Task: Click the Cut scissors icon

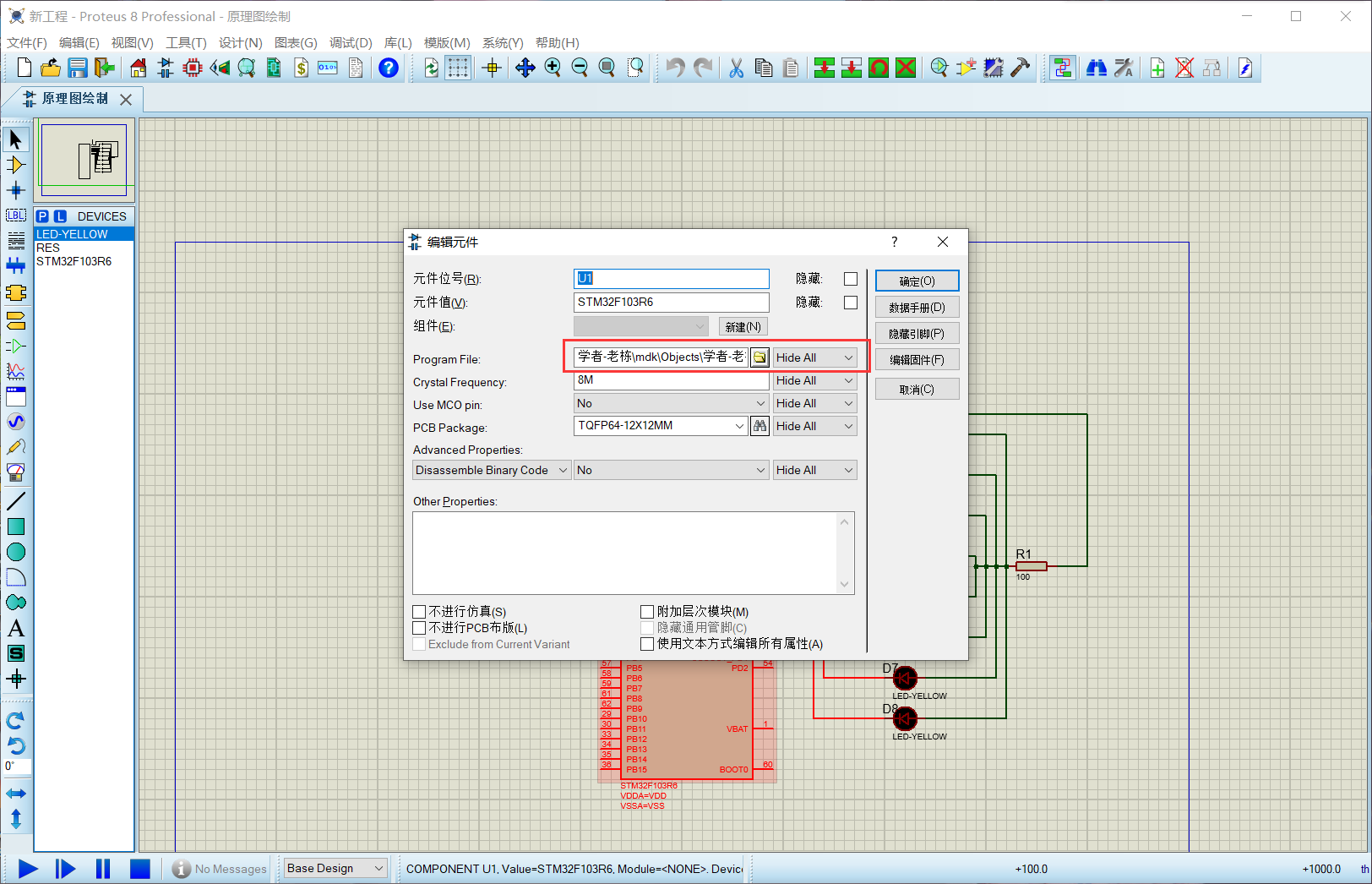Action: tap(737, 68)
